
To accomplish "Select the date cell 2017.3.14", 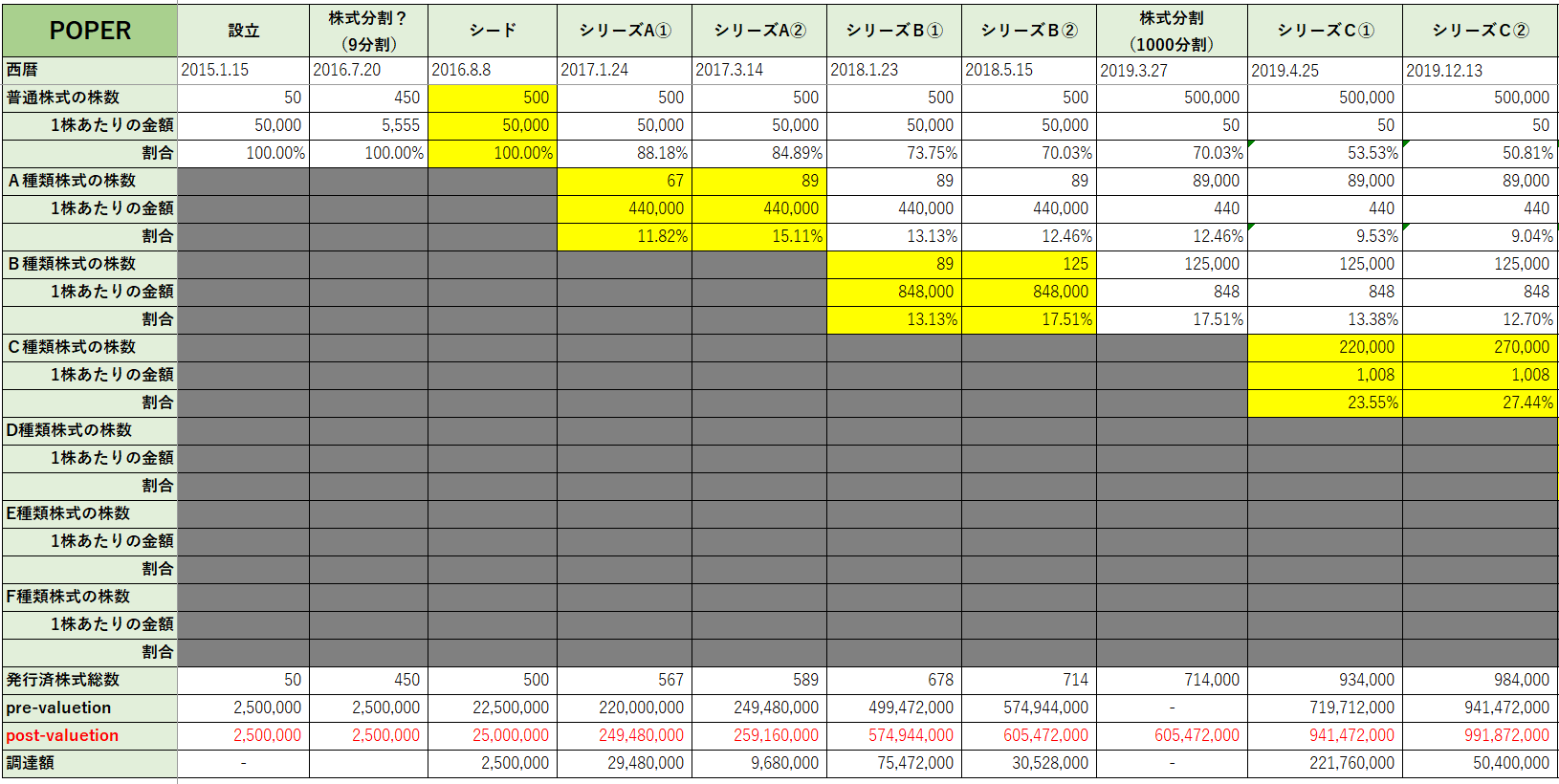I will coord(759,70).
